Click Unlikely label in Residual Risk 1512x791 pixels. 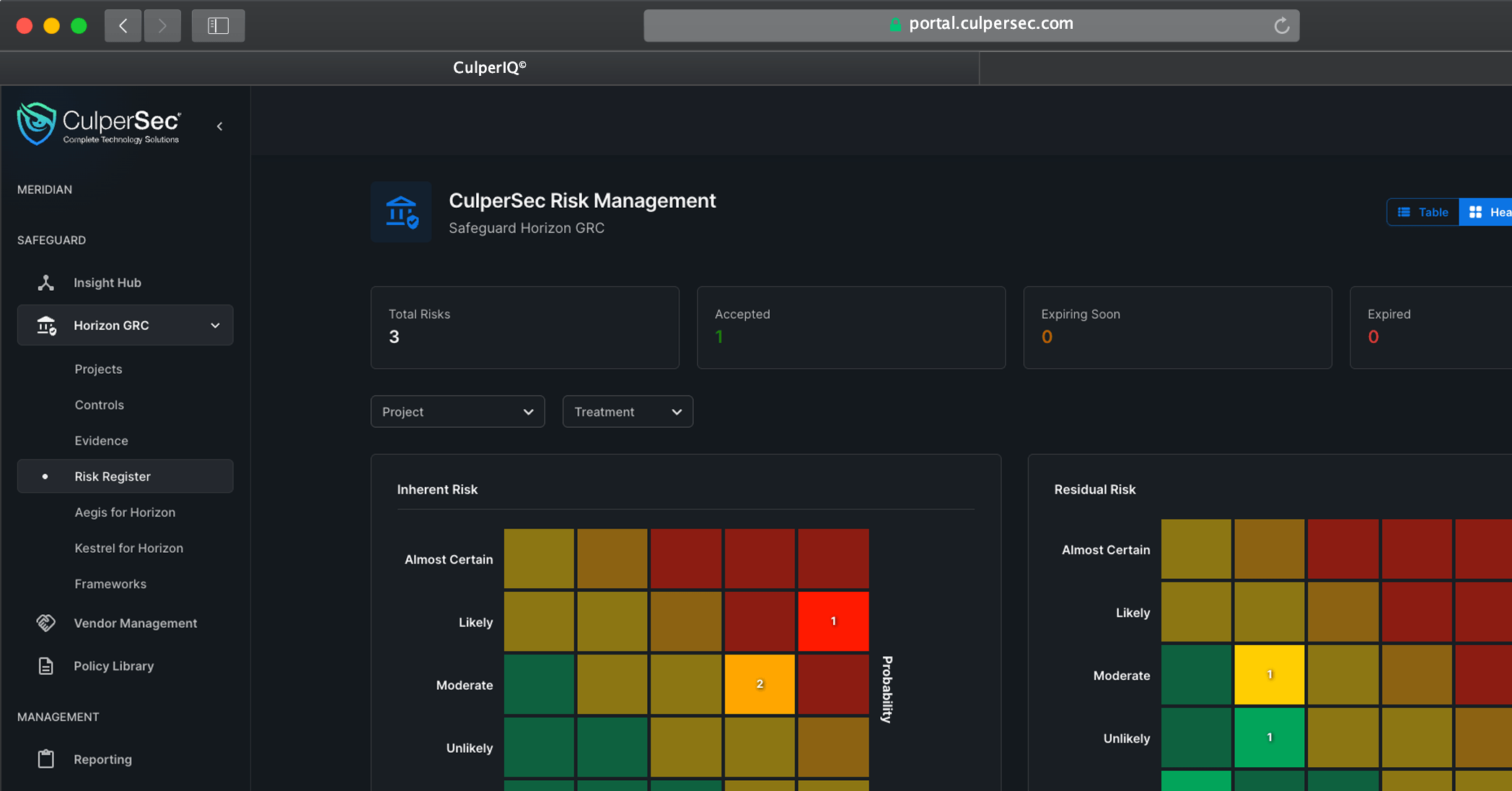(1127, 738)
